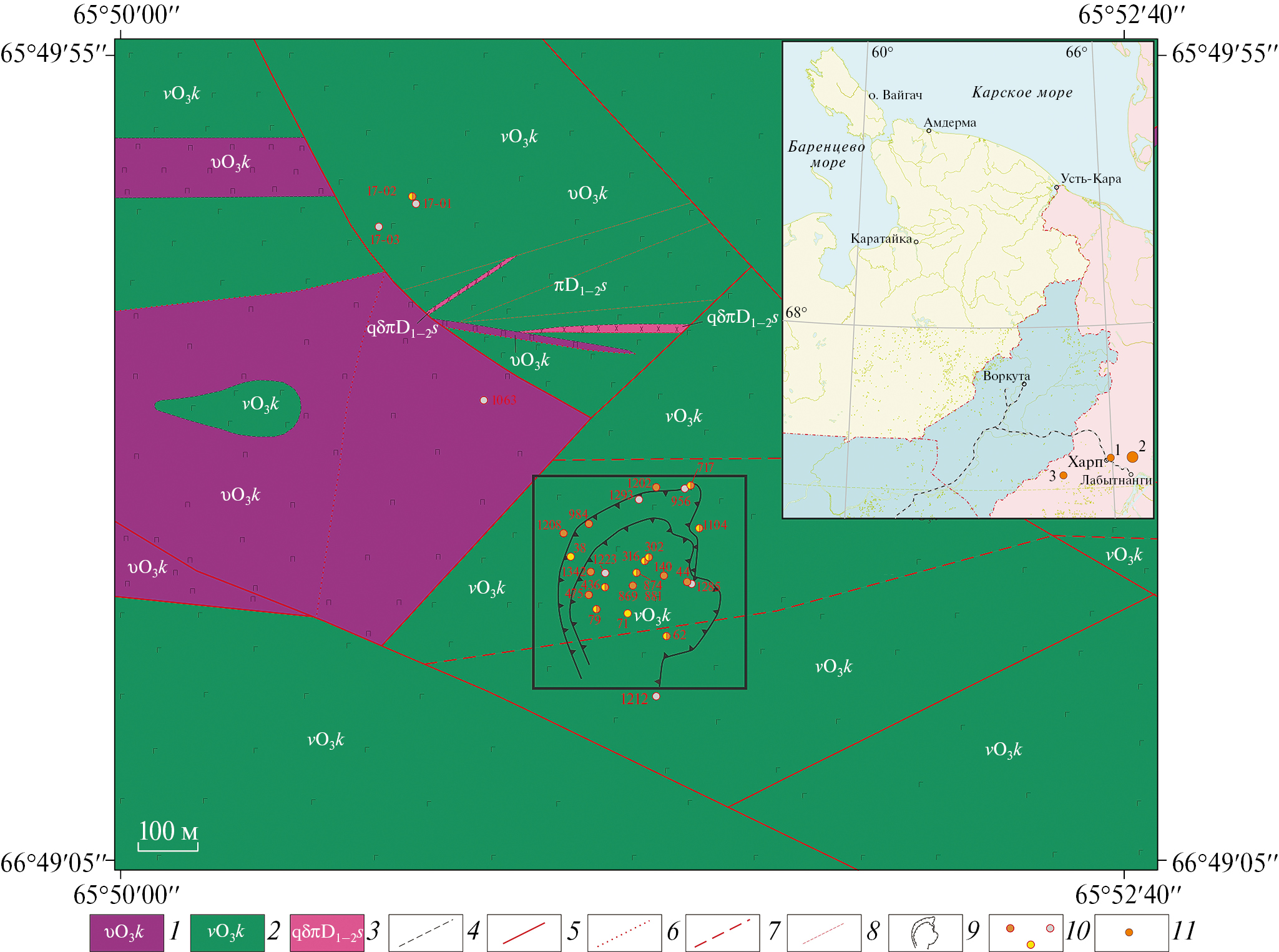Click the πD1–2s map unit label
Image resolution: width=1279 pixels, height=952 pixels.
(x=580, y=287)
